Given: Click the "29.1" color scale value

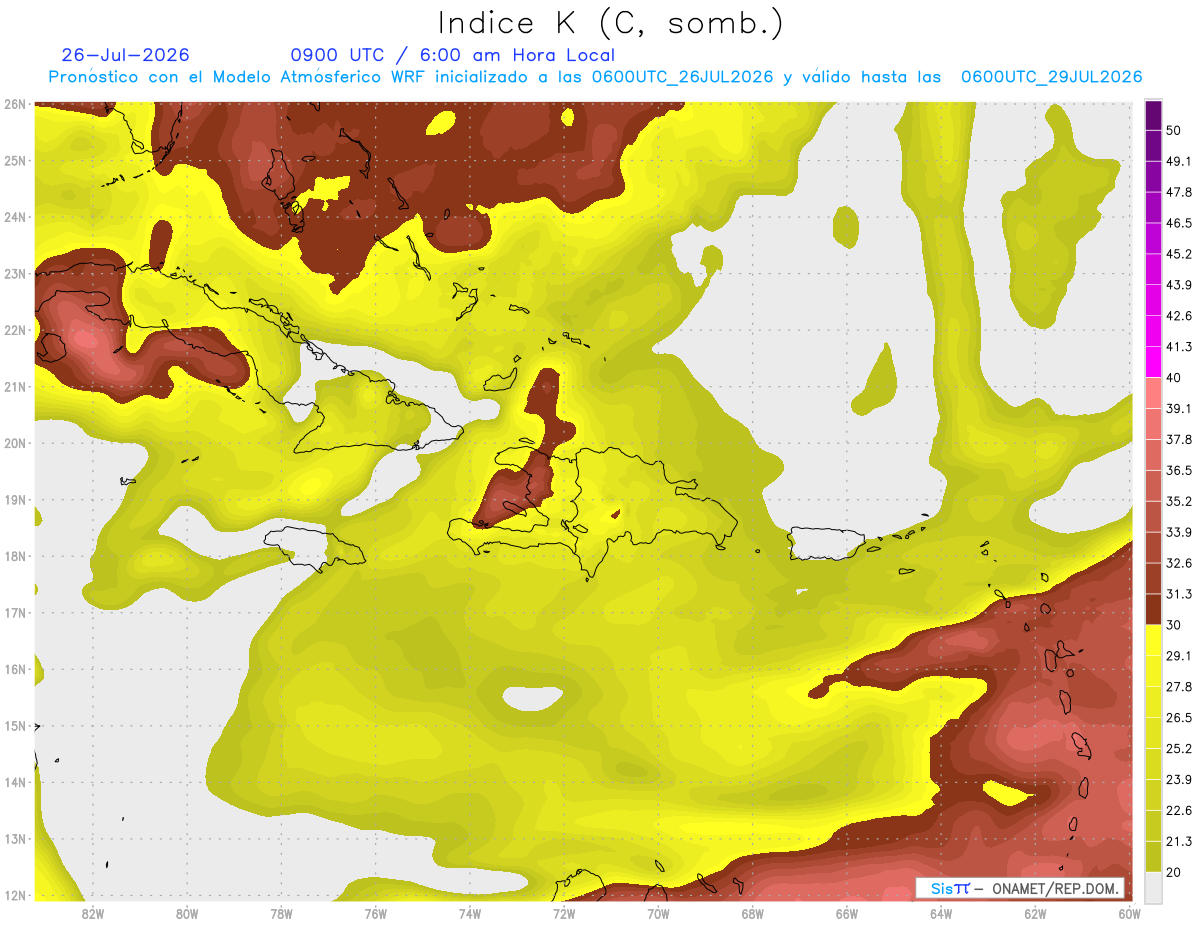Looking at the screenshot, I should [1180, 656].
